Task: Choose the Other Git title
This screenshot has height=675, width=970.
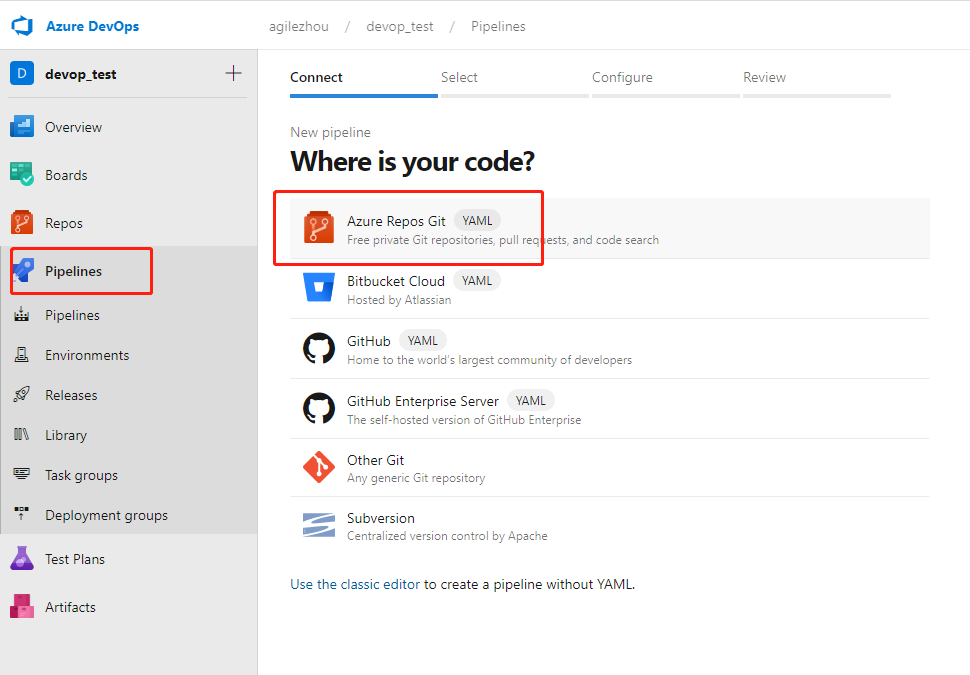Action: click(x=376, y=460)
